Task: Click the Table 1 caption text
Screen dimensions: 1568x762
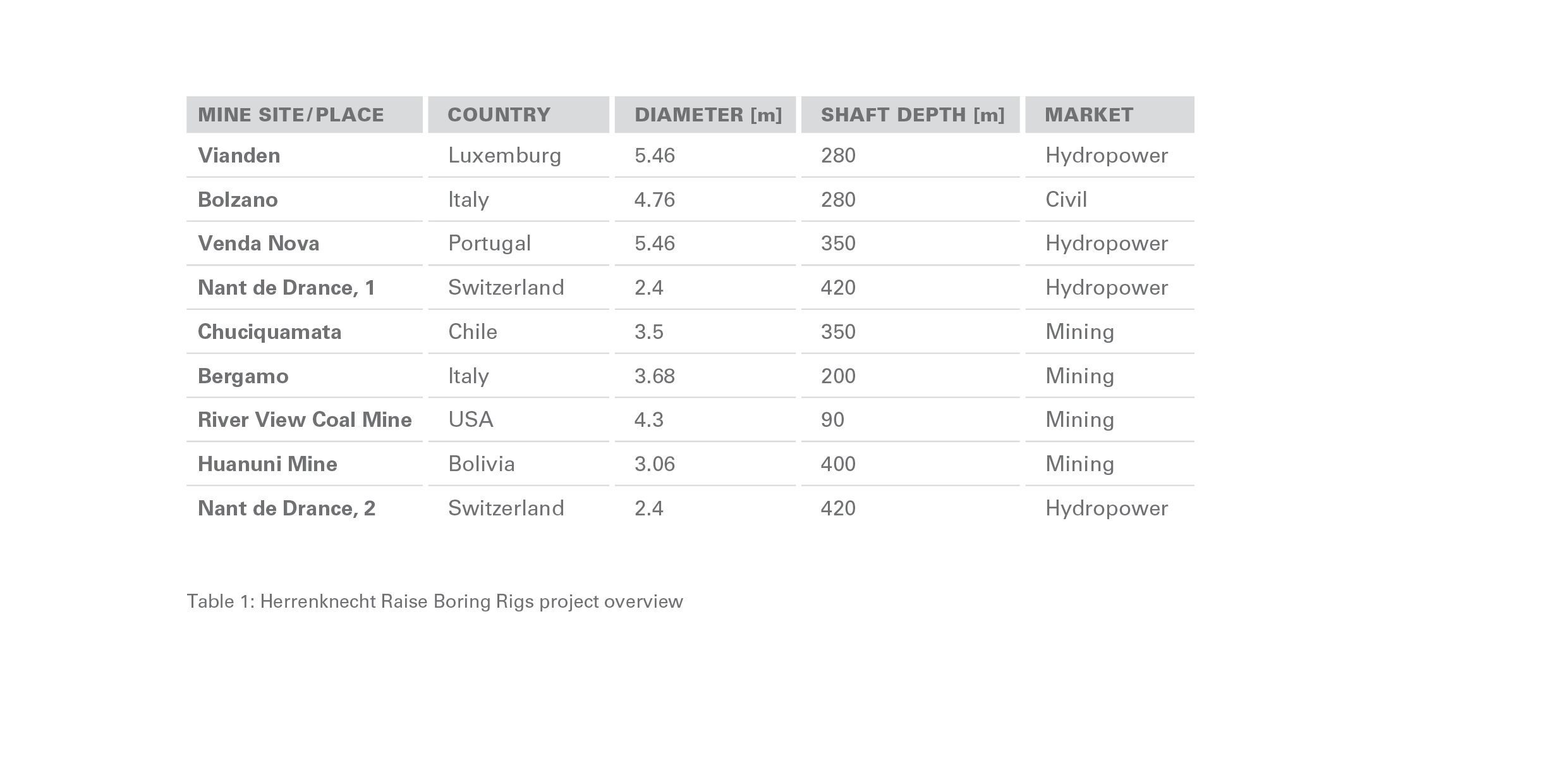Action: click(434, 601)
